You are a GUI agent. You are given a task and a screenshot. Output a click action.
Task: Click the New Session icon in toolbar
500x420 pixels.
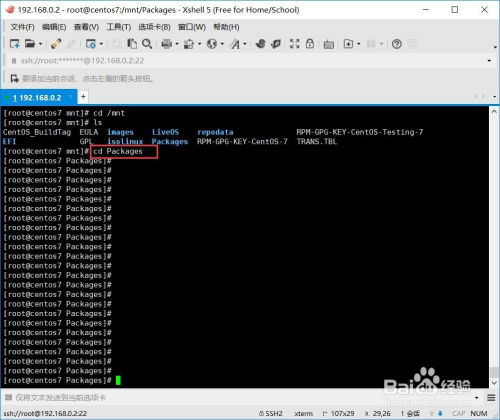[x=14, y=44]
